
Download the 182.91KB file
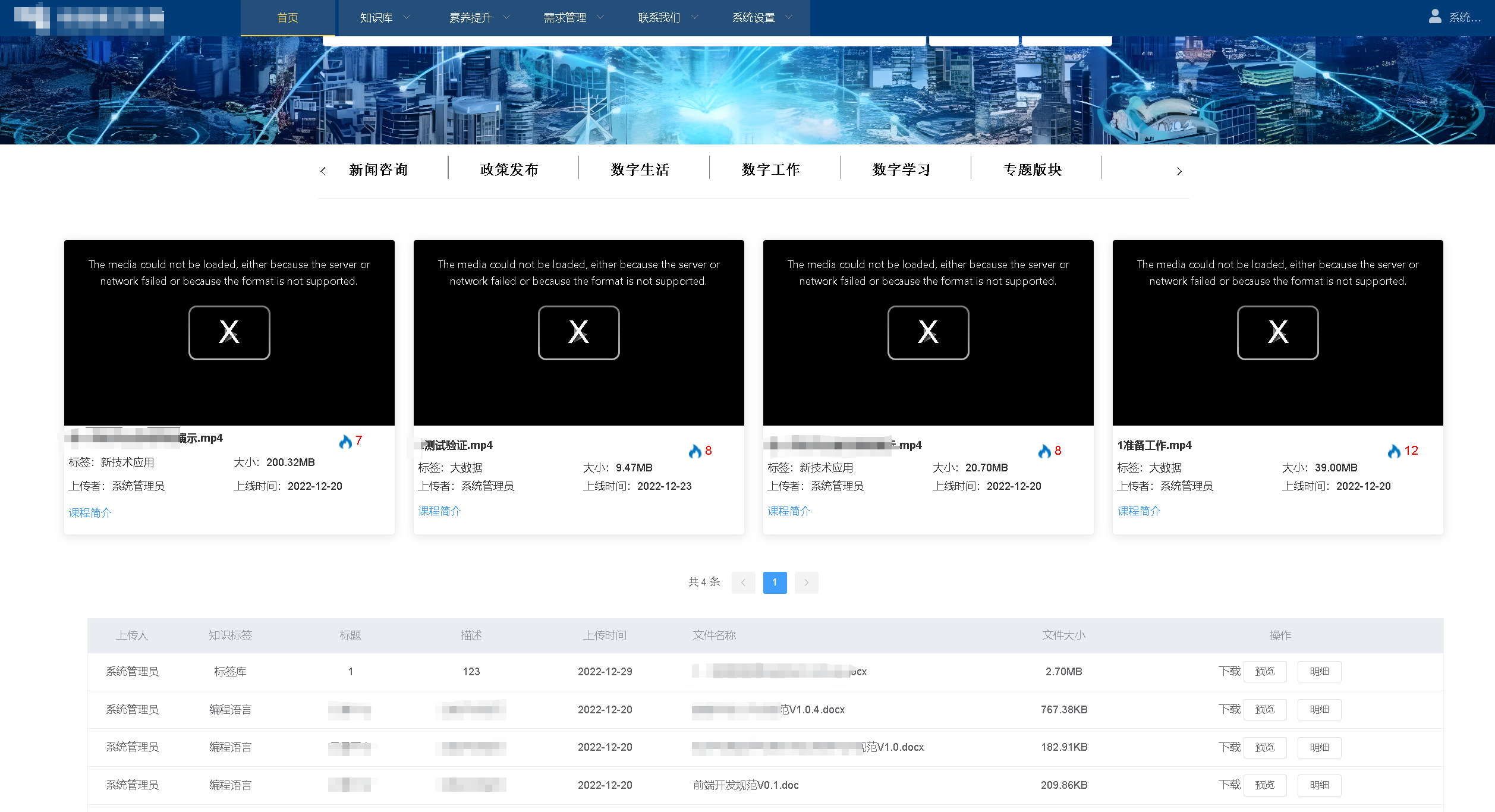(x=1229, y=747)
